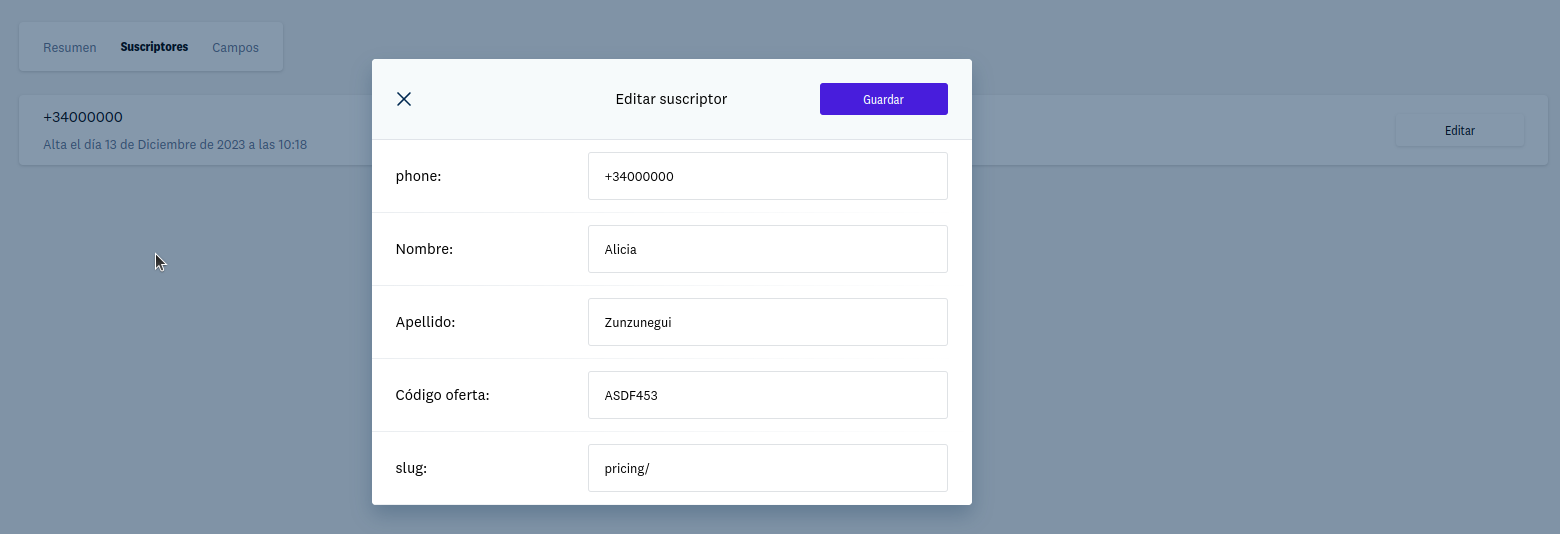Save changes with the Guardar button
Image resolution: width=1560 pixels, height=534 pixels.
point(884,99)
